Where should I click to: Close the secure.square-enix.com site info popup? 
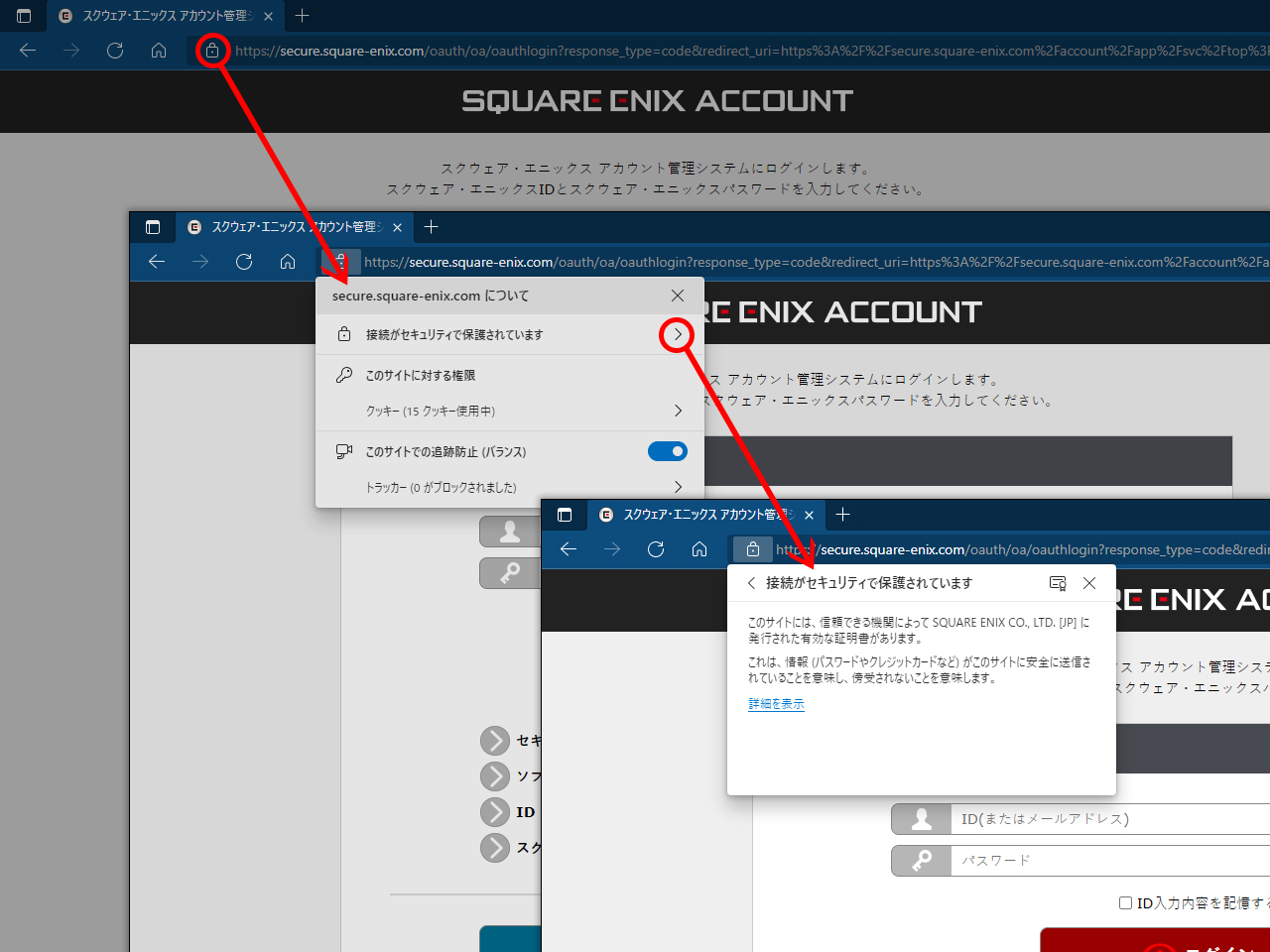(x=678, y=296)
